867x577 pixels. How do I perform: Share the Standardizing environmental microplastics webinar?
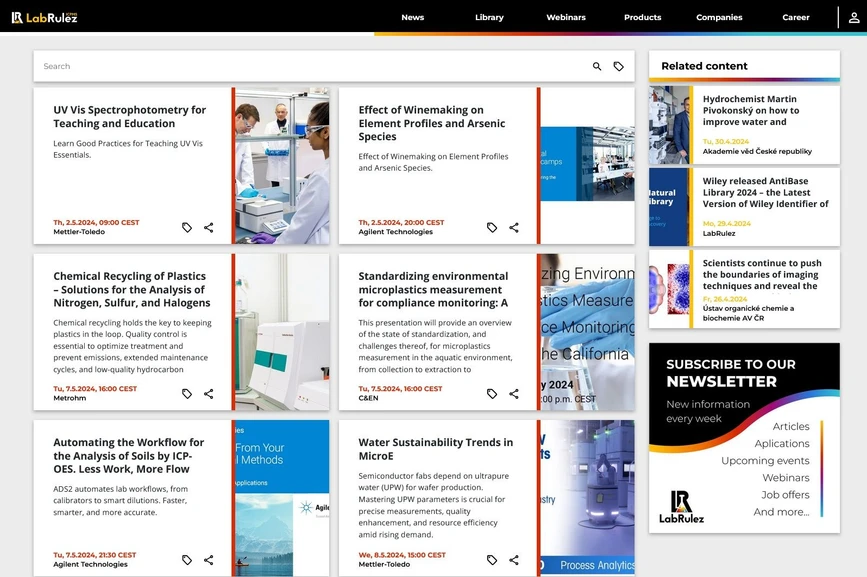click(514, 394)
